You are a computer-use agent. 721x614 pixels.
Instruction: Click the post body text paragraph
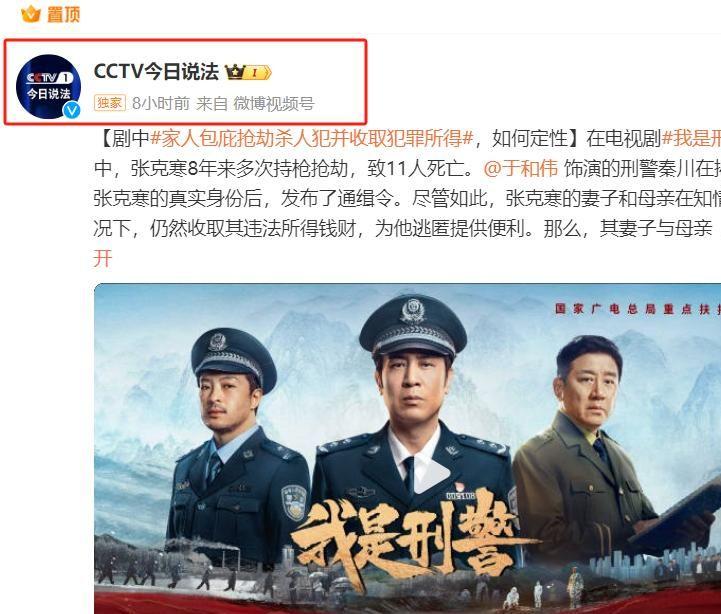point(407,198)
